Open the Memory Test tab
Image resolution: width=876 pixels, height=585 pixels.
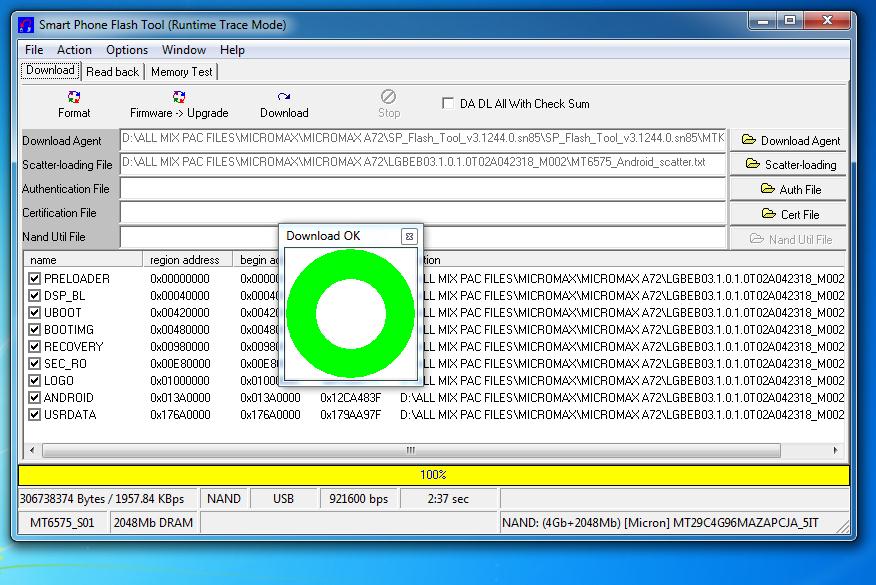[x=181, y=71]
